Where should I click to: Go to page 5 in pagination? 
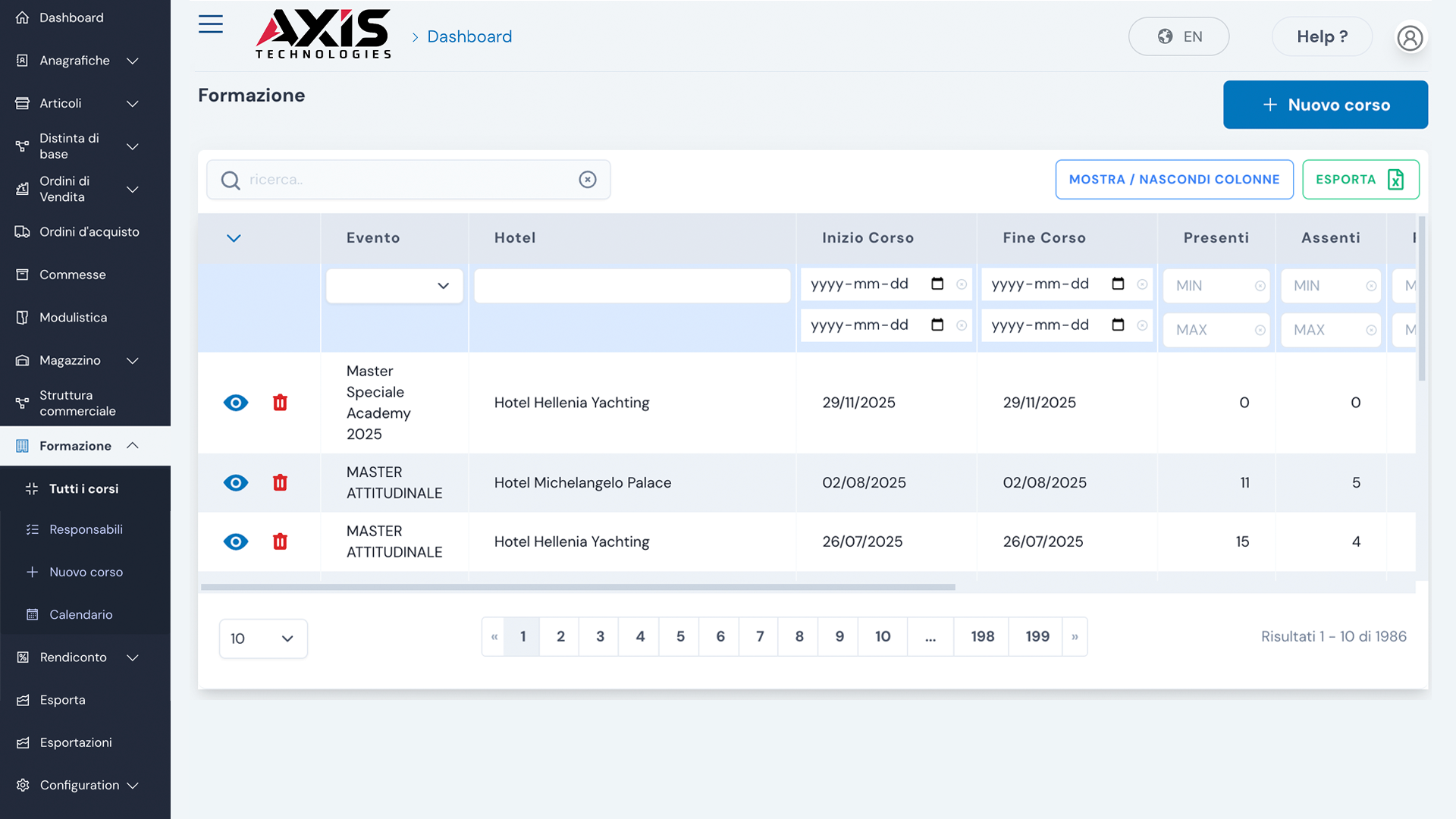(x=680, y=637)
